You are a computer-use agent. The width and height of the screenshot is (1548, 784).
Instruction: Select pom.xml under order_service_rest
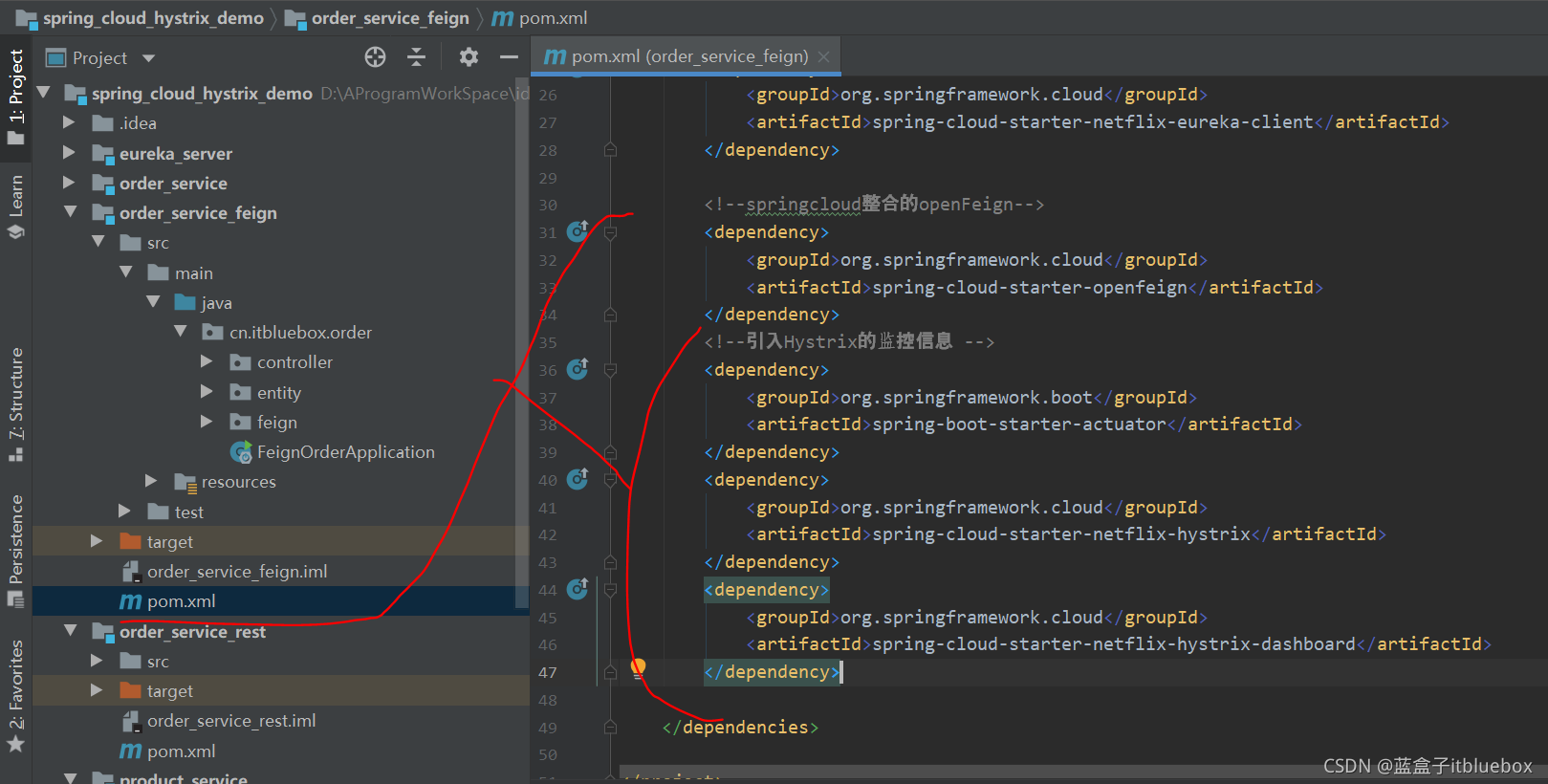[x=168, y=751]
